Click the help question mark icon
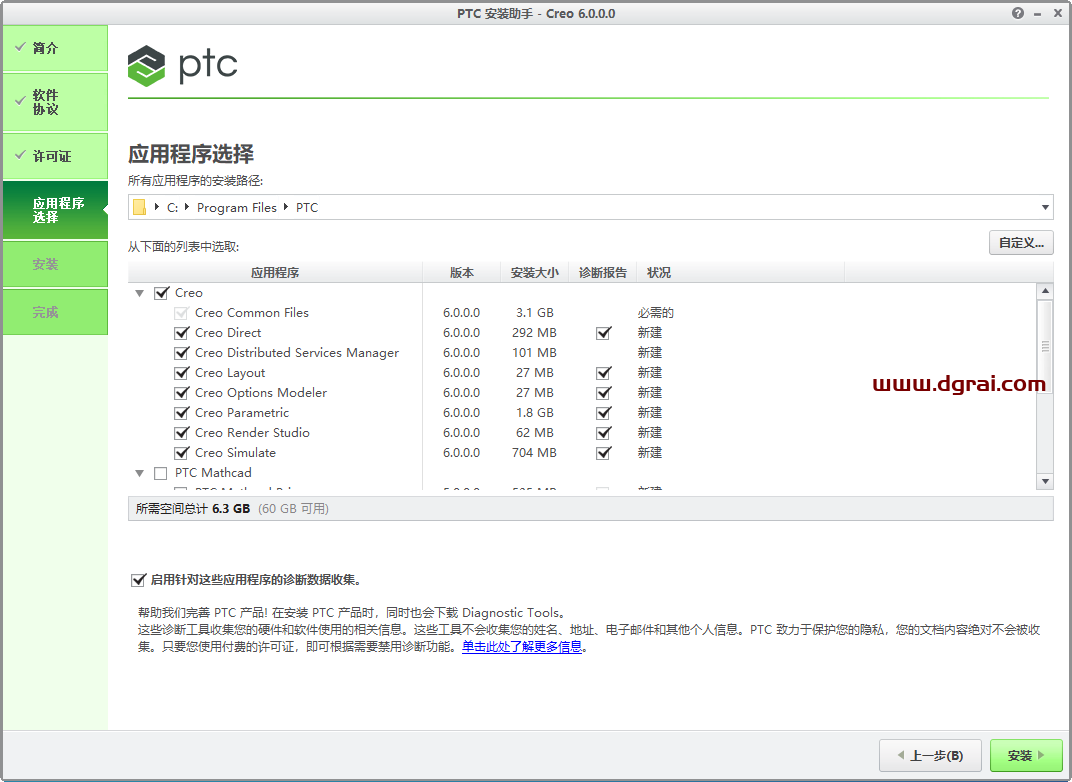Viewport: 1072px width, 782px height. pyautogui.click(x=1018, y=13)
